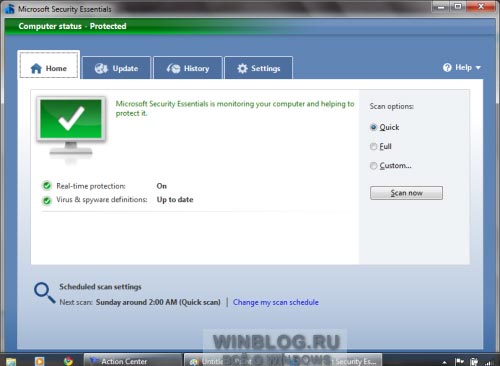
Task: Open the History tab
Action: [188, 68]
